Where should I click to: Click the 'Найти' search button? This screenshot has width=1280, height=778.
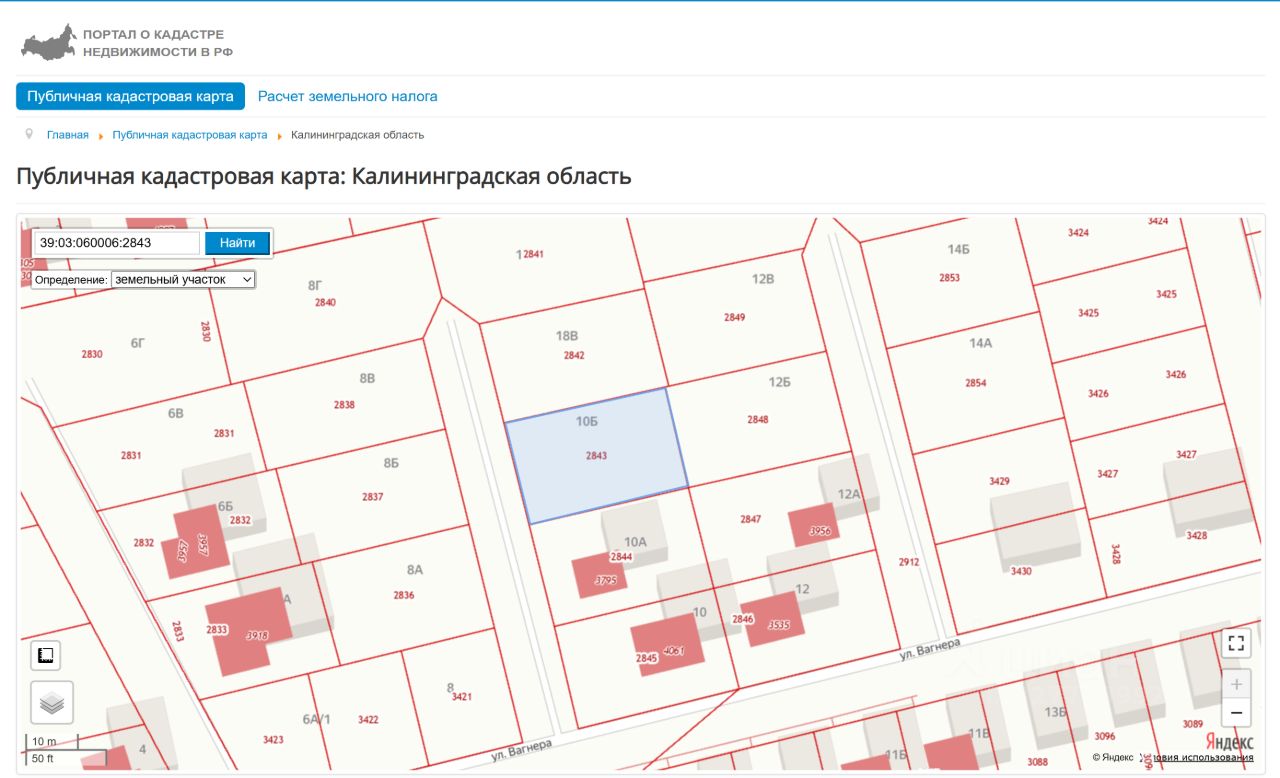click(x=237, y=243)
